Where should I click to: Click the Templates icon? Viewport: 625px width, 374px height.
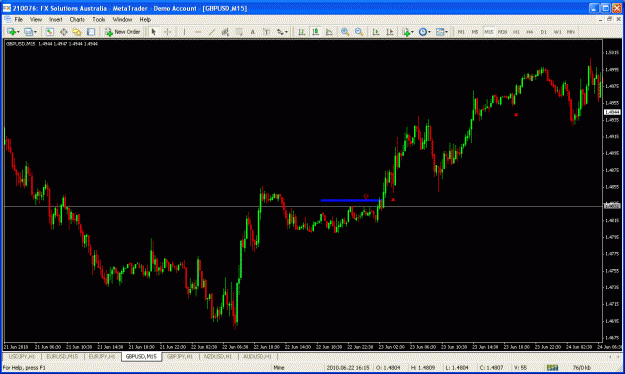tap(440, 32)
